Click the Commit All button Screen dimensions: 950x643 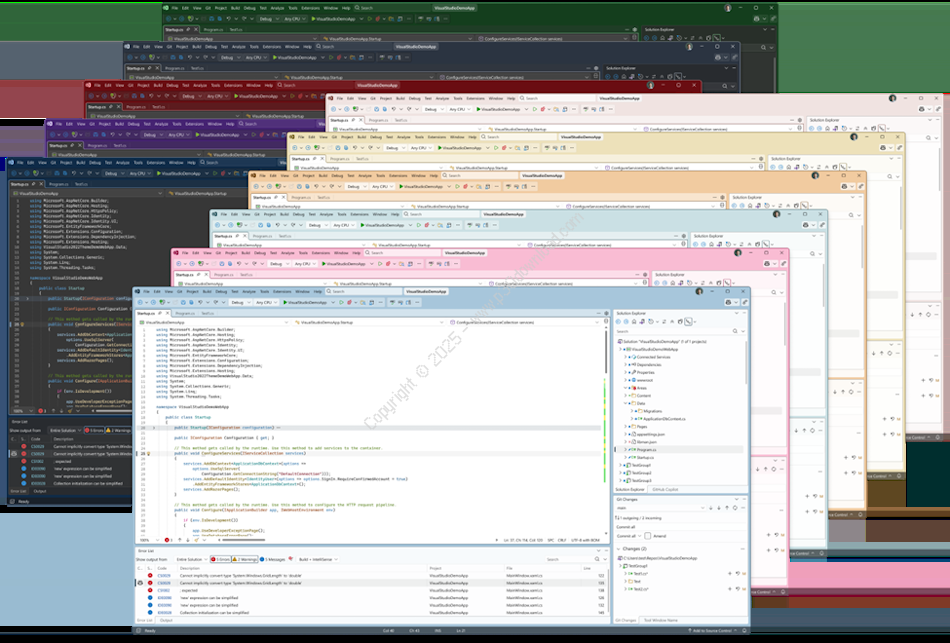[x=627, y=537]
